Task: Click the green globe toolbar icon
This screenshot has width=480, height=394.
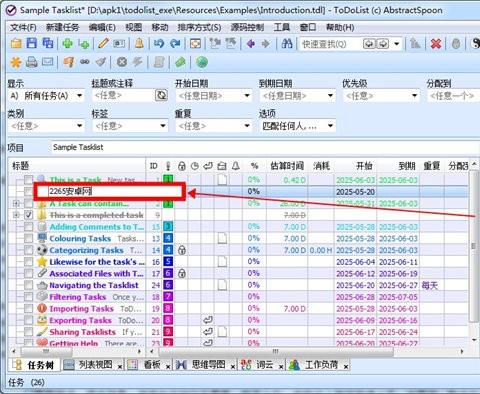Action: (x=202, y=62)
